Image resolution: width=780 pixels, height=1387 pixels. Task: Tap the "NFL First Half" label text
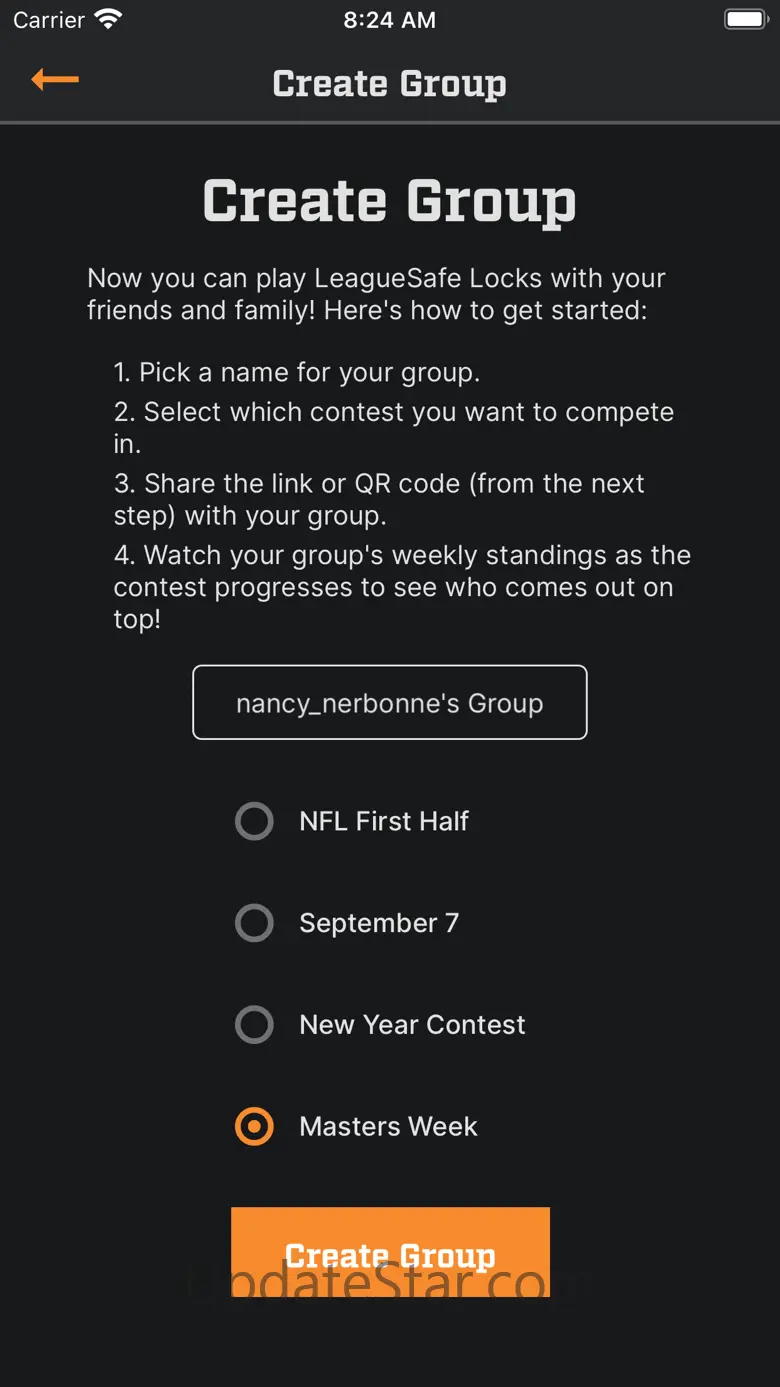(x=384, y=822)
